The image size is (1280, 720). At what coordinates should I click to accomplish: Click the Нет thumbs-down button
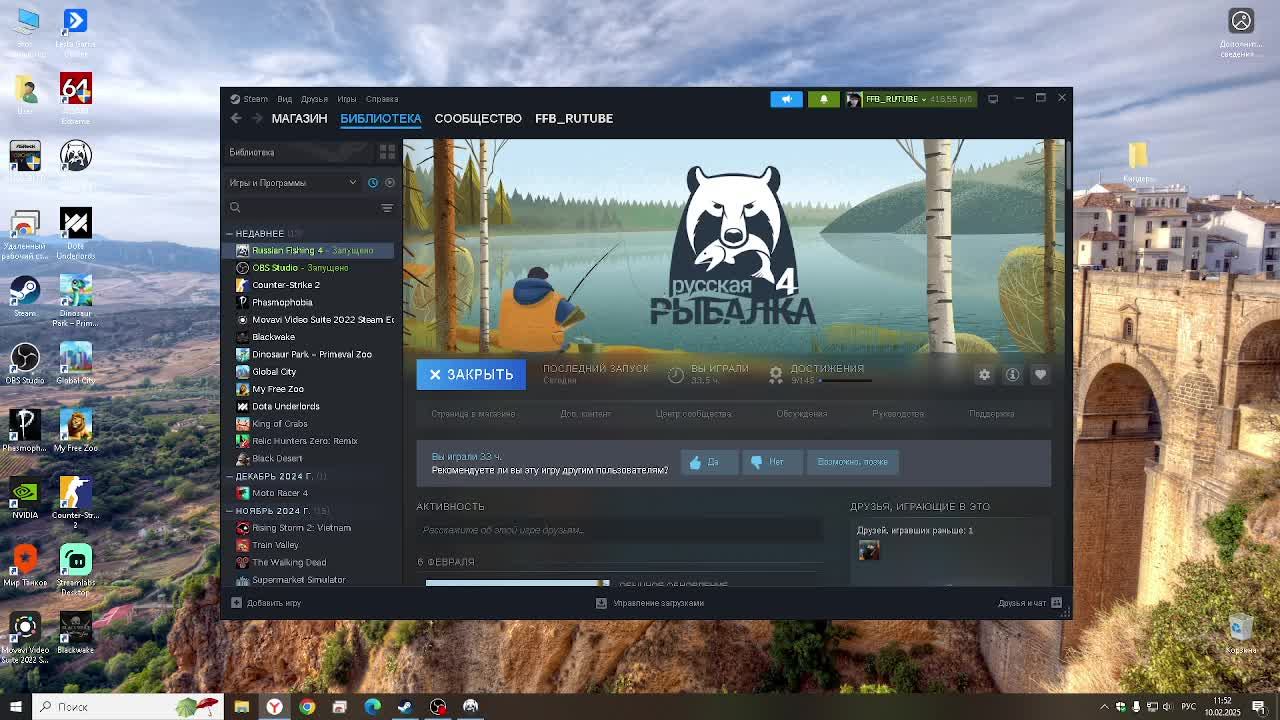coord(771,462)
